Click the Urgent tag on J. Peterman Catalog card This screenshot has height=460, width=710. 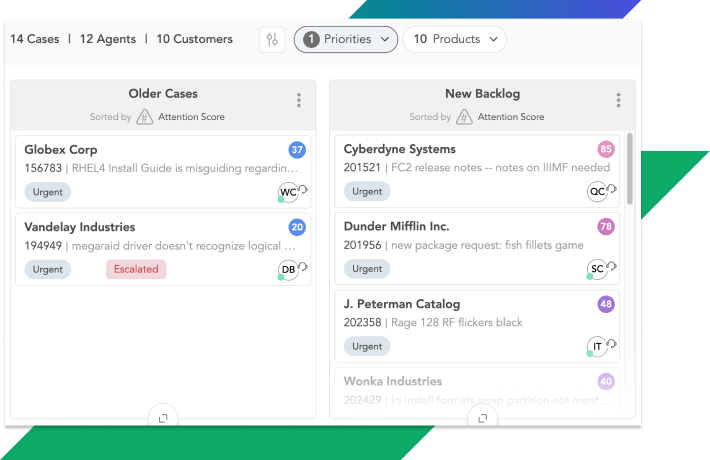367,346
